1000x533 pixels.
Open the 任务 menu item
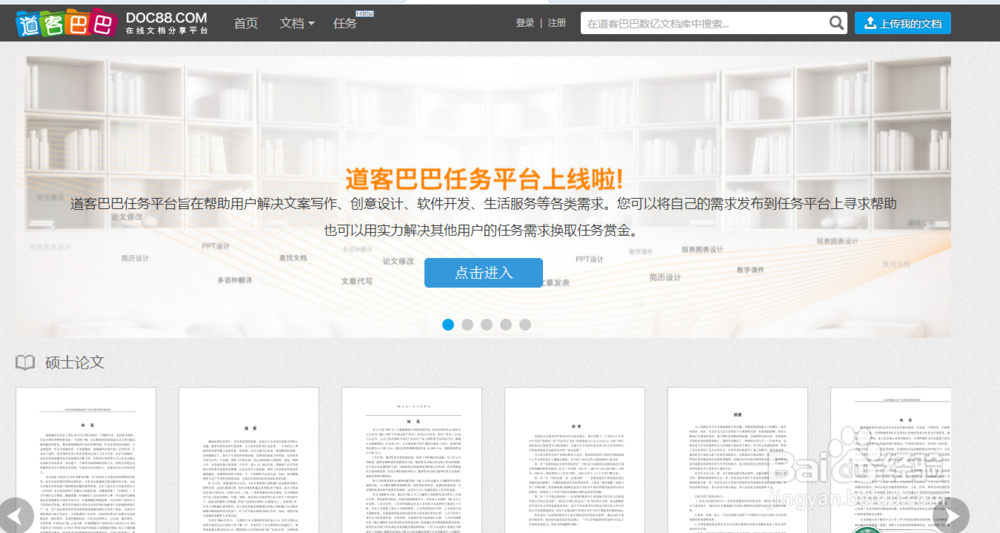345,24
